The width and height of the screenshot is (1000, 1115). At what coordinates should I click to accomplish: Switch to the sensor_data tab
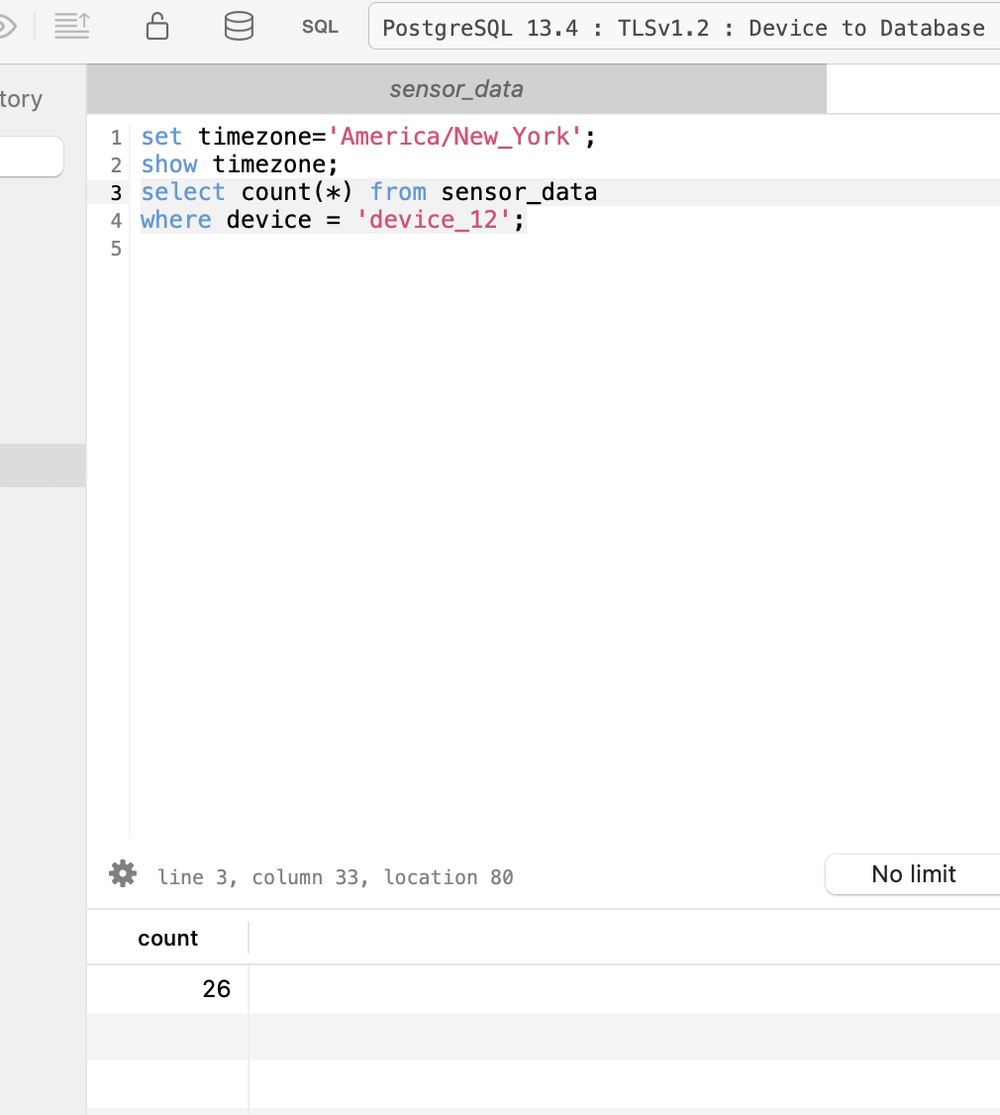point(457,89)
